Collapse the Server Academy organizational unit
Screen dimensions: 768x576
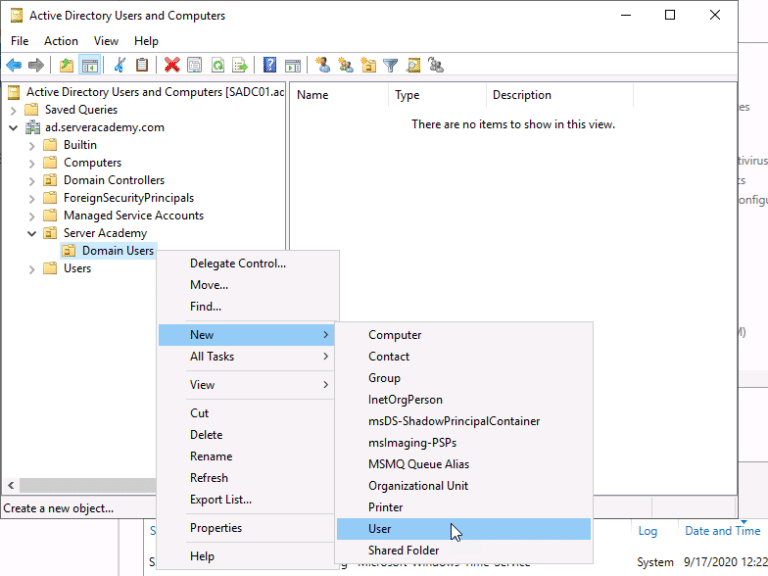pos(32,233)
